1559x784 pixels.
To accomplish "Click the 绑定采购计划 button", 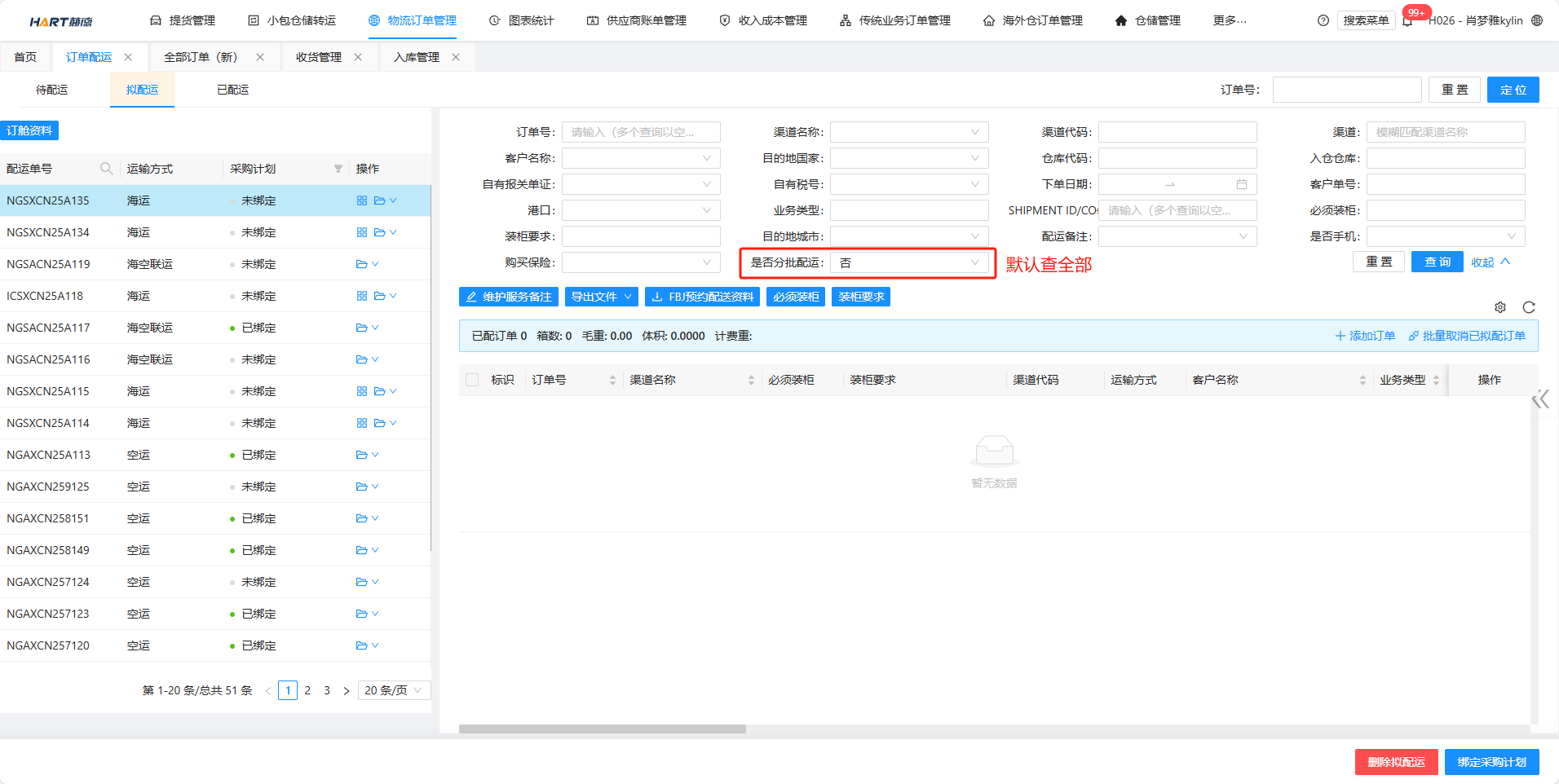I will 1491,762.
